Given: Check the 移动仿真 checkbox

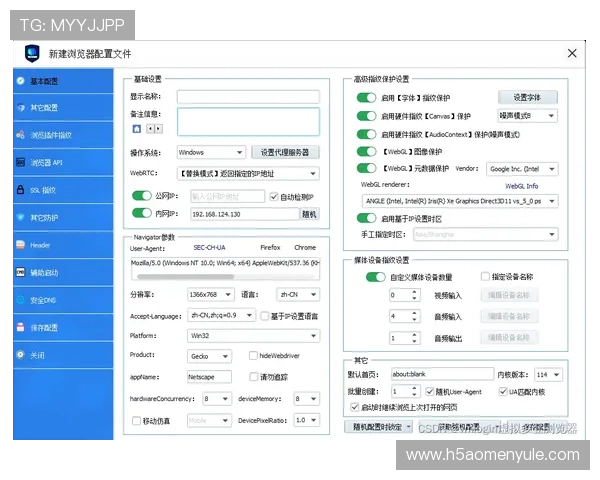Looking at the screenshot, I should coord(136,421).
